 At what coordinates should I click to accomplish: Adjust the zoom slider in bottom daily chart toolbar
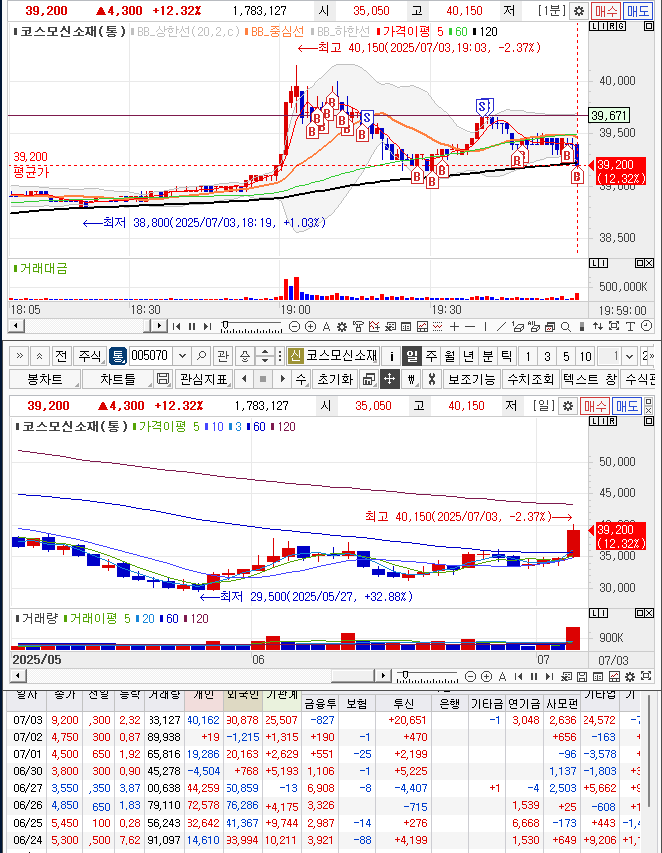point(427,677)
